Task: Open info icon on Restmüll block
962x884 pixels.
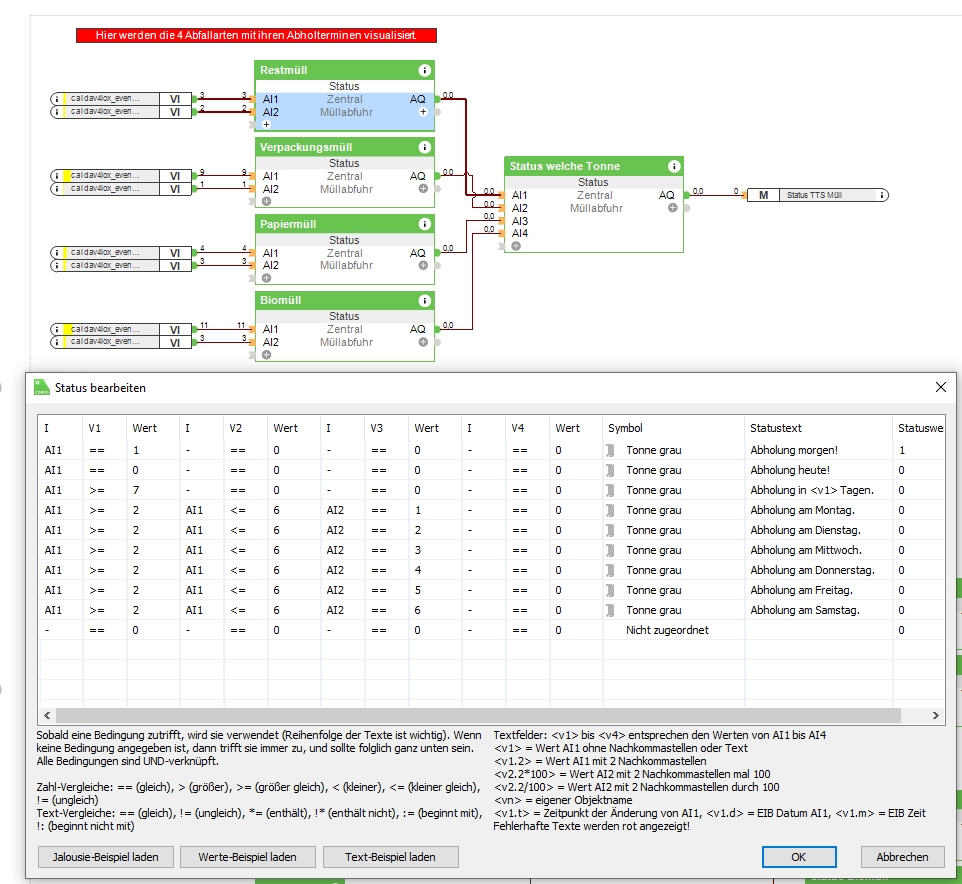Action: point(424,71)
